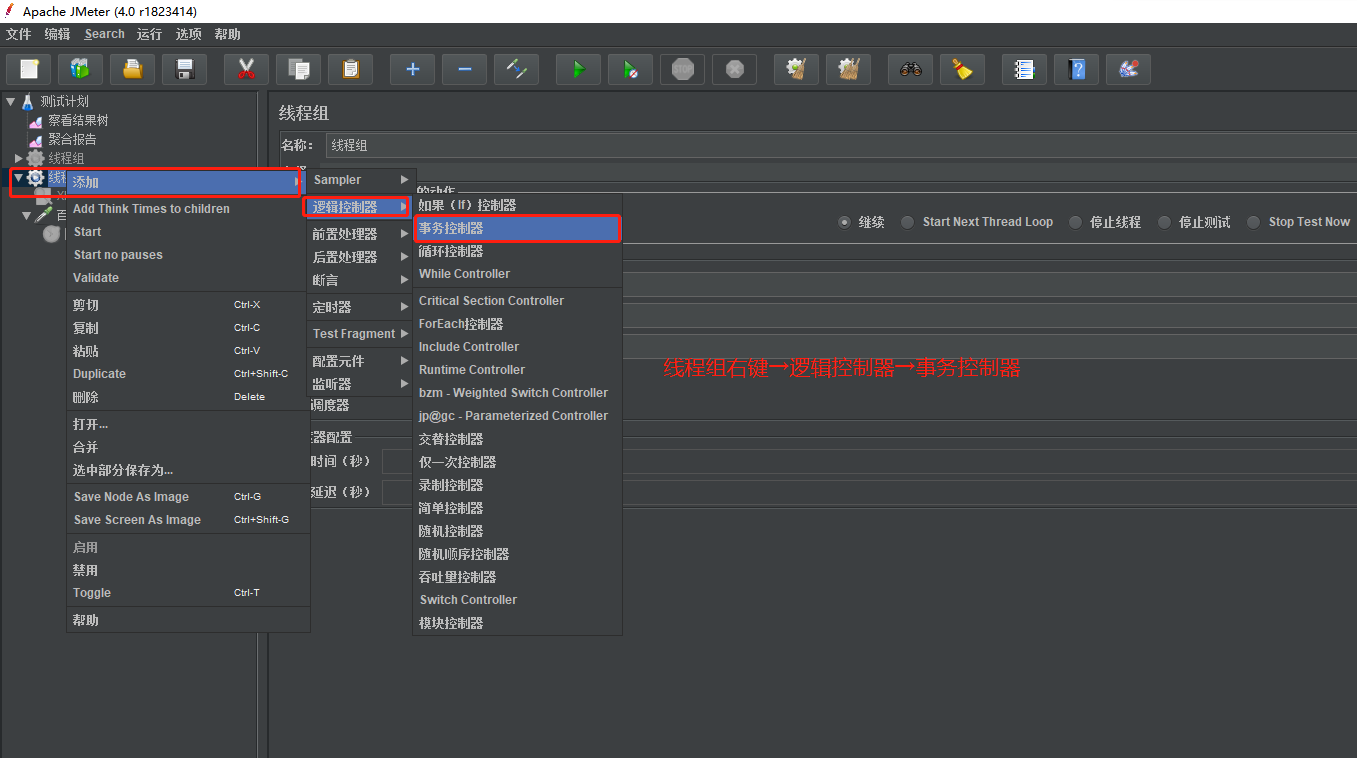Open the 编辑 menu in menu bar

click(57, 34)
